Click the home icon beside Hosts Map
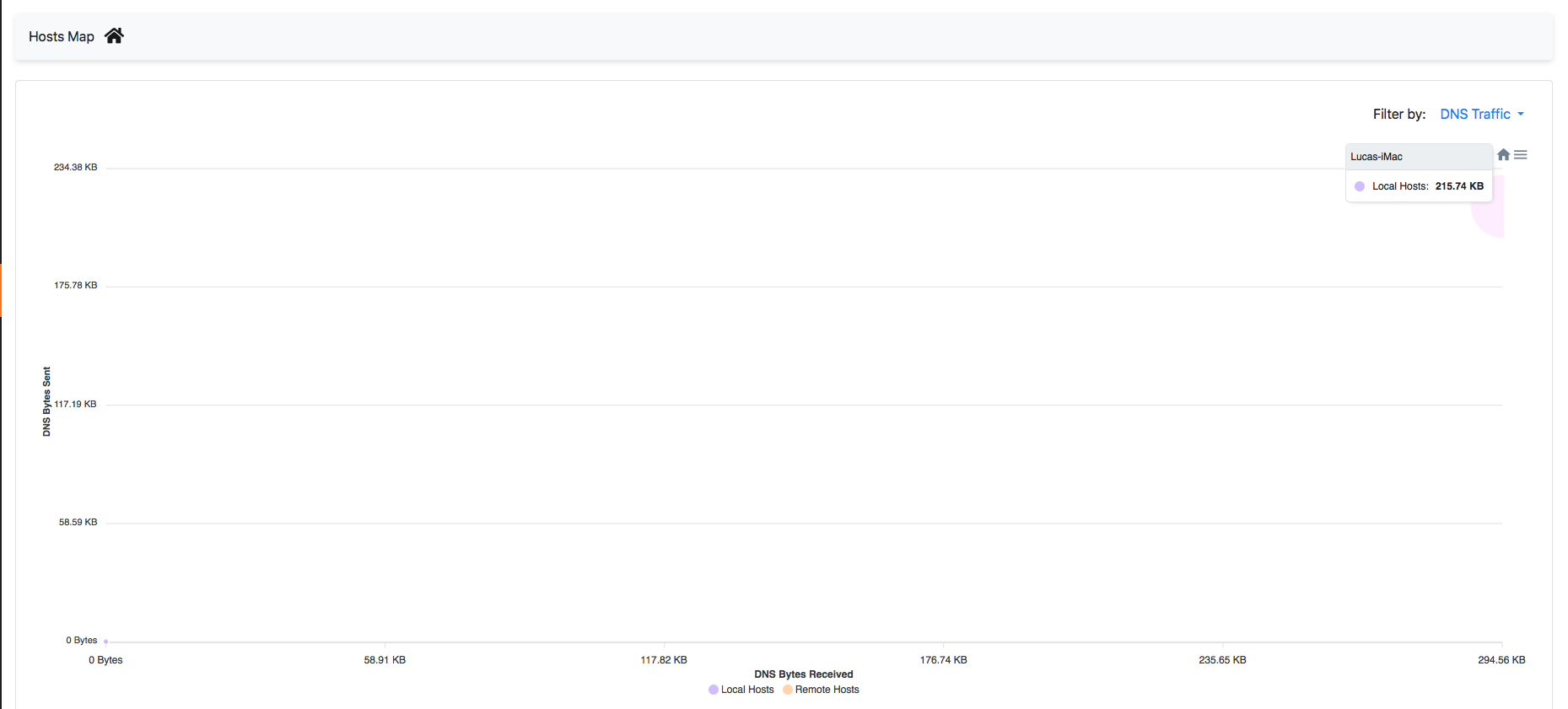Viewport: 1568px width, 709px height. tap(114, 35)
